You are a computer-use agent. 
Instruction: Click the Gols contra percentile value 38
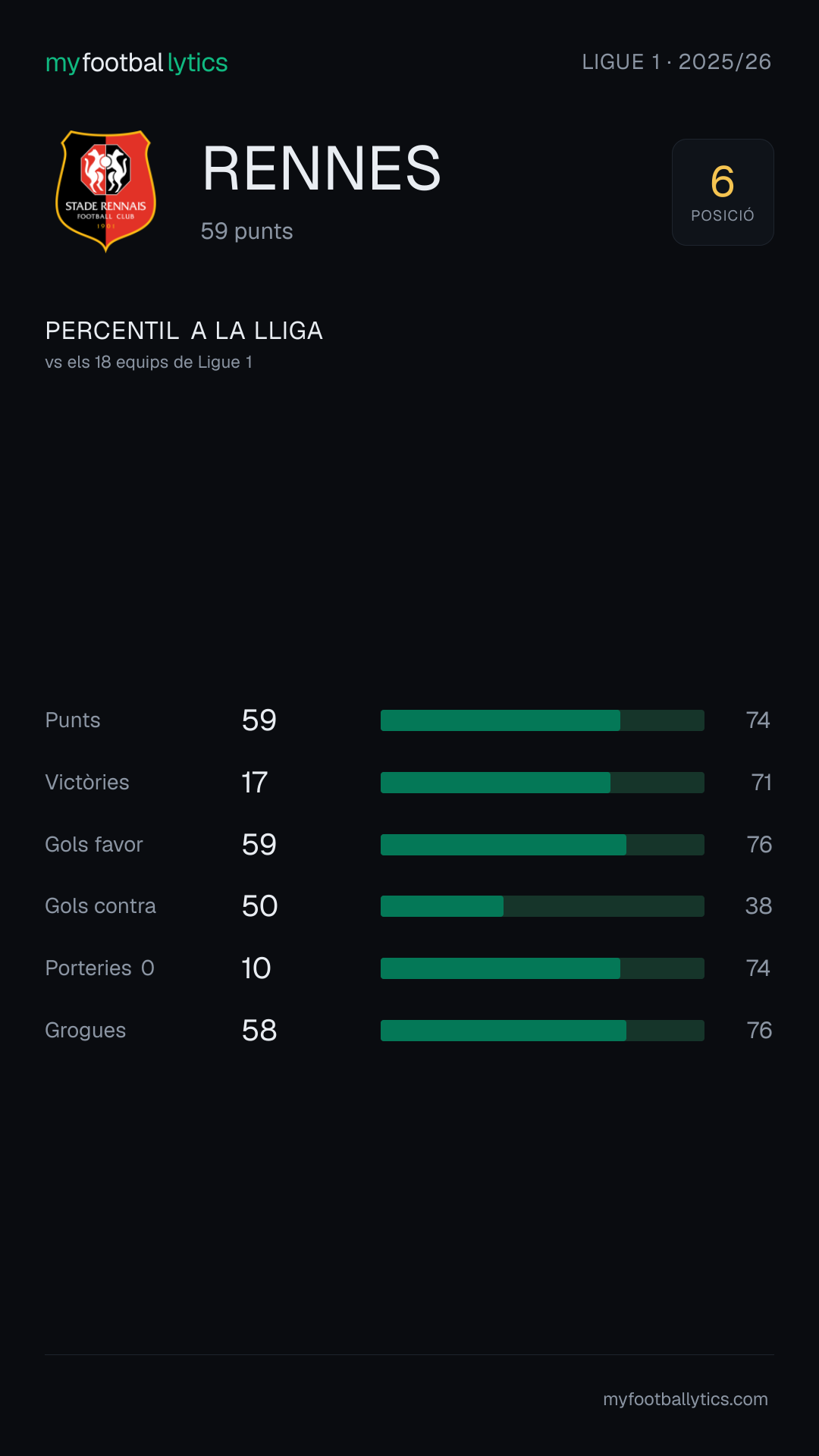pyautogui.click(x=758, y=906)
